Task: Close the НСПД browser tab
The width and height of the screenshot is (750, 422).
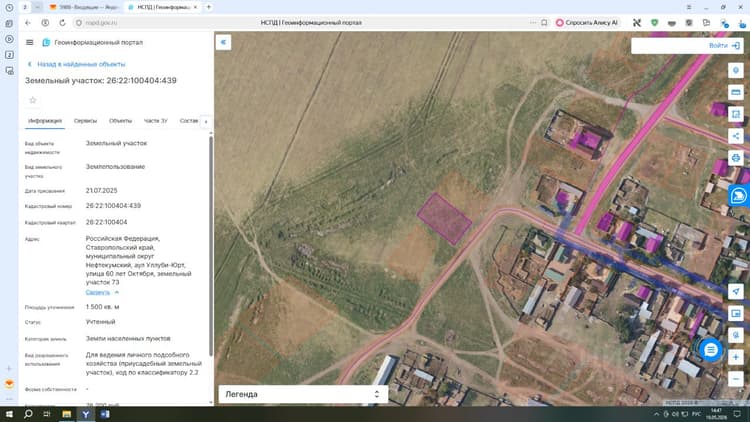Action: click(195, 7)
